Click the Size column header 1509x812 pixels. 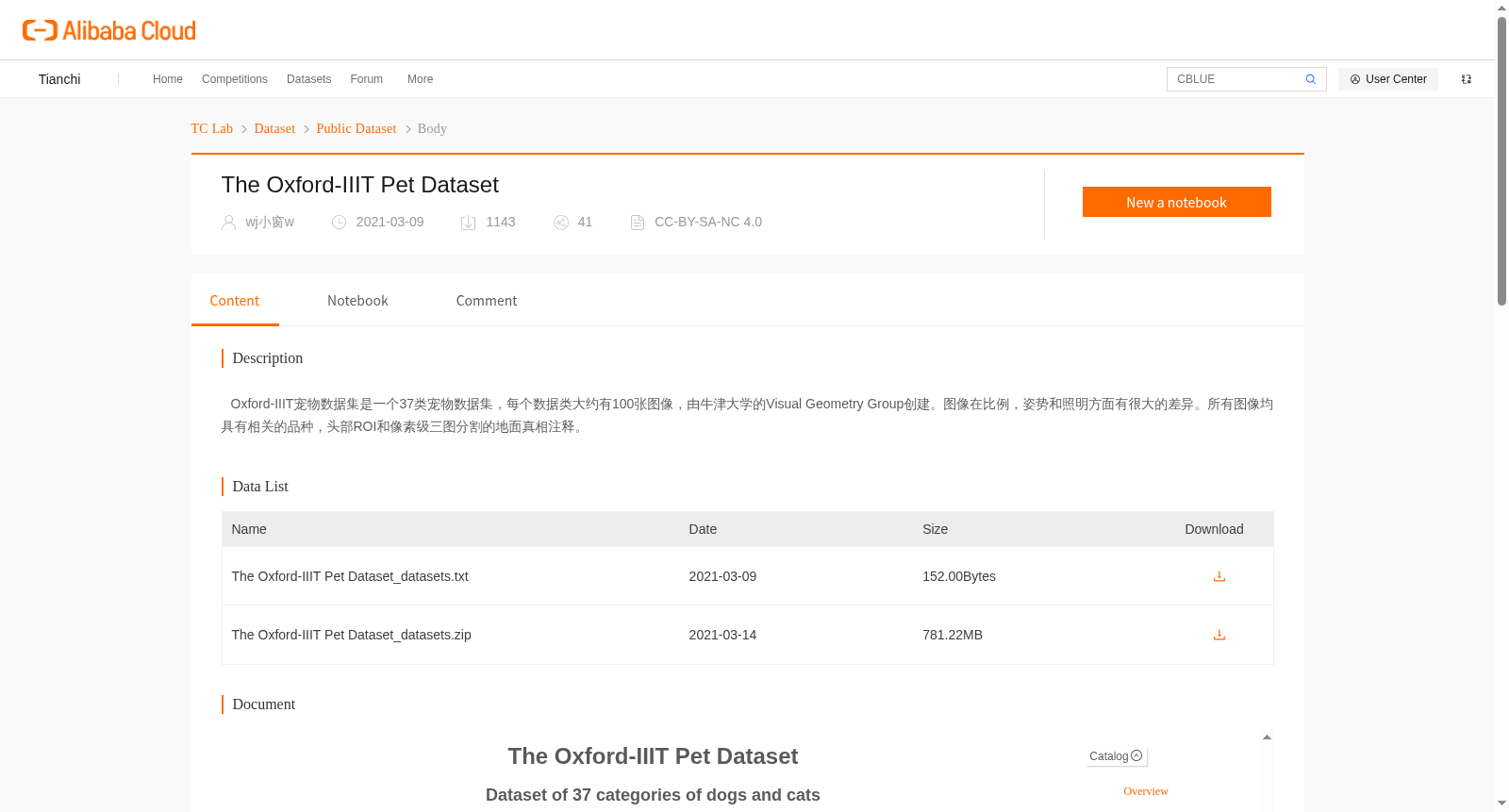(x=936, y=529)
